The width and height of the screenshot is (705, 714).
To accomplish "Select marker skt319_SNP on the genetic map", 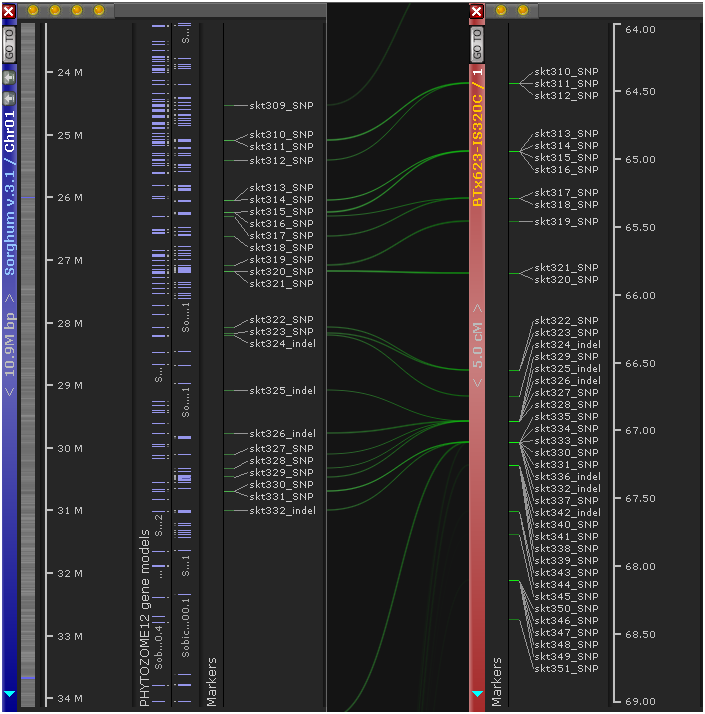I will (566, 222).
